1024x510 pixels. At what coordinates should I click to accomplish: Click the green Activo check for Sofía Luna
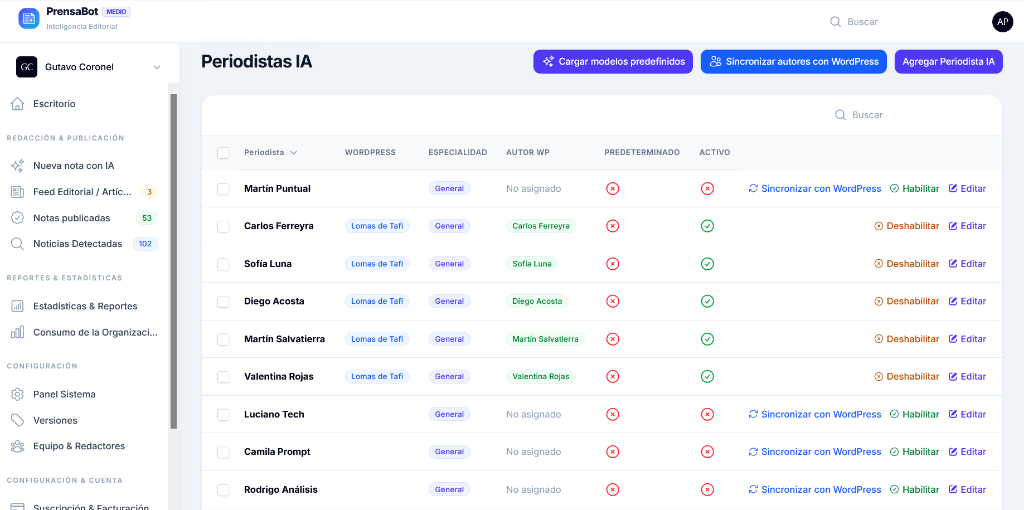click(x=707, y=264)
